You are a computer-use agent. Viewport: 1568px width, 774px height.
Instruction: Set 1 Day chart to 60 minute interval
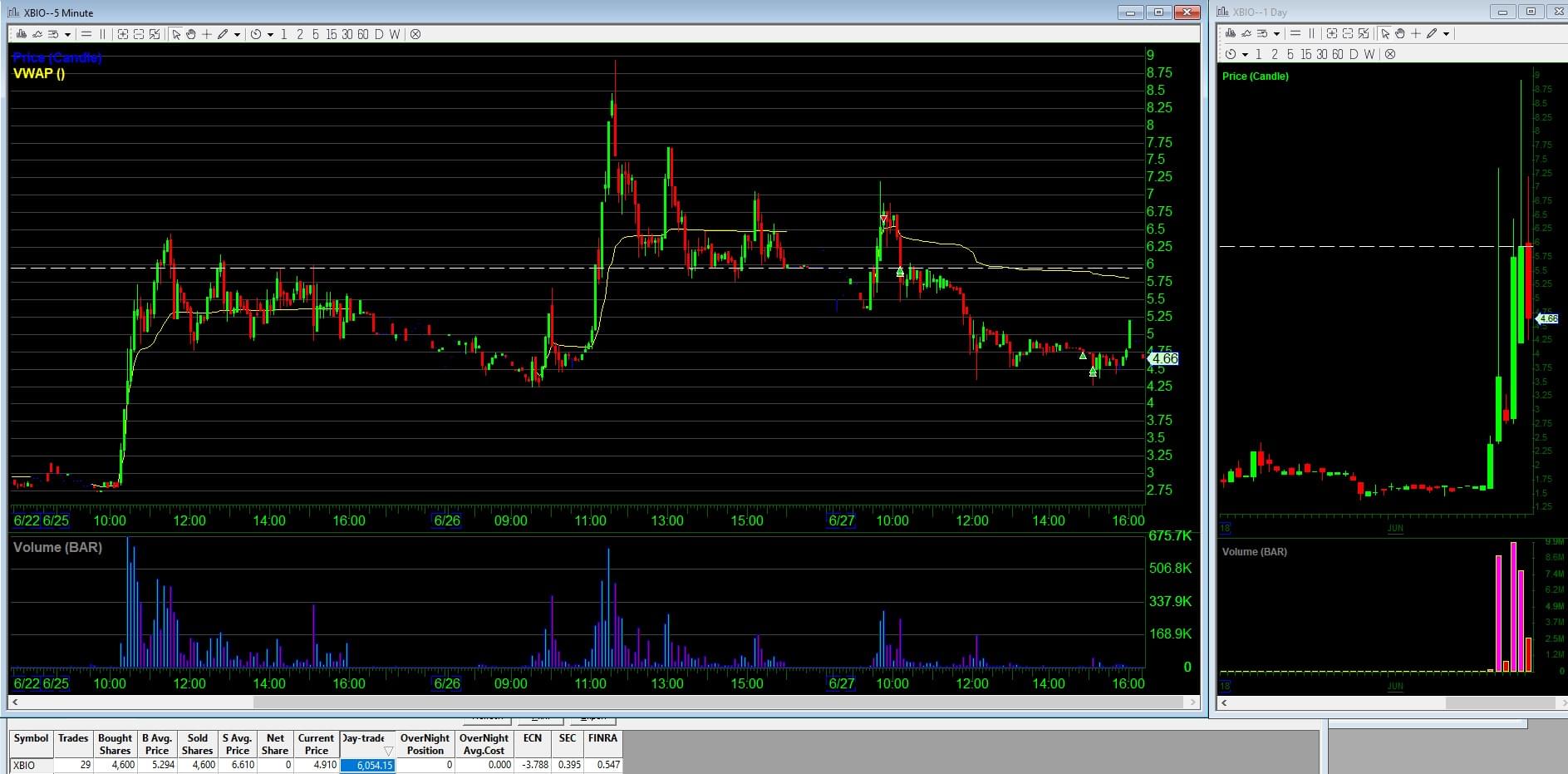(1337, 54)
